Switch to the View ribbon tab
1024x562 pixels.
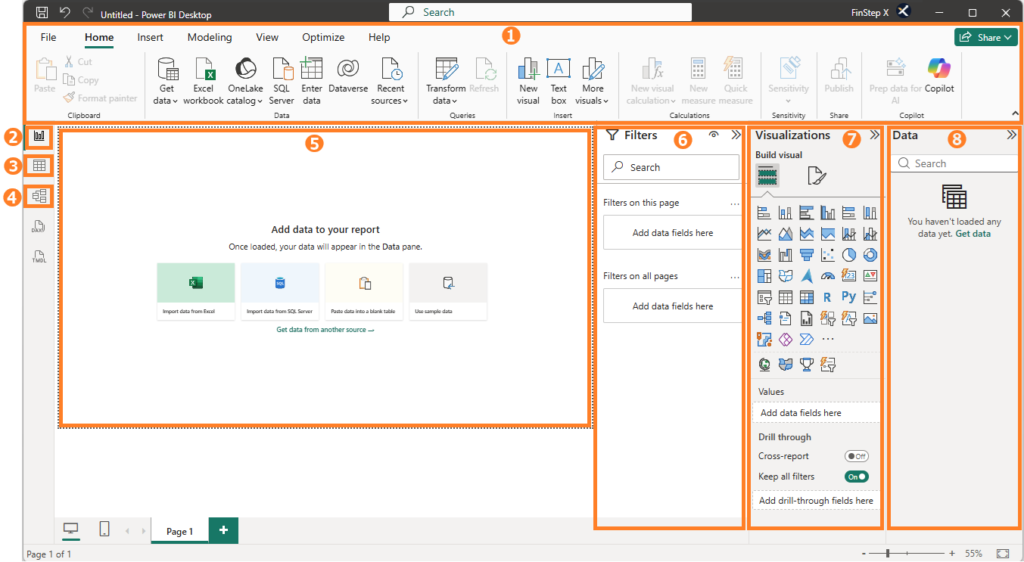pos(267,37)
